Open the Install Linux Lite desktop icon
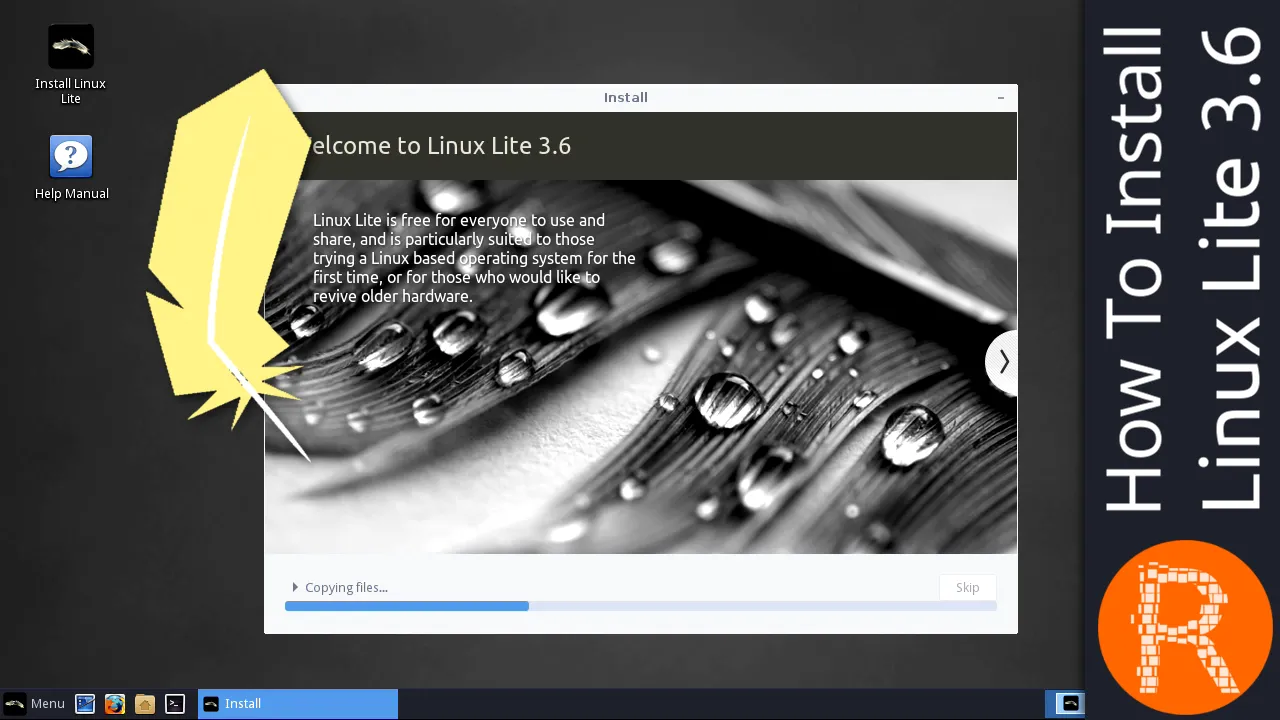Image resolution: width=1280 pixels, height=720 pixels. pos(70,64)
